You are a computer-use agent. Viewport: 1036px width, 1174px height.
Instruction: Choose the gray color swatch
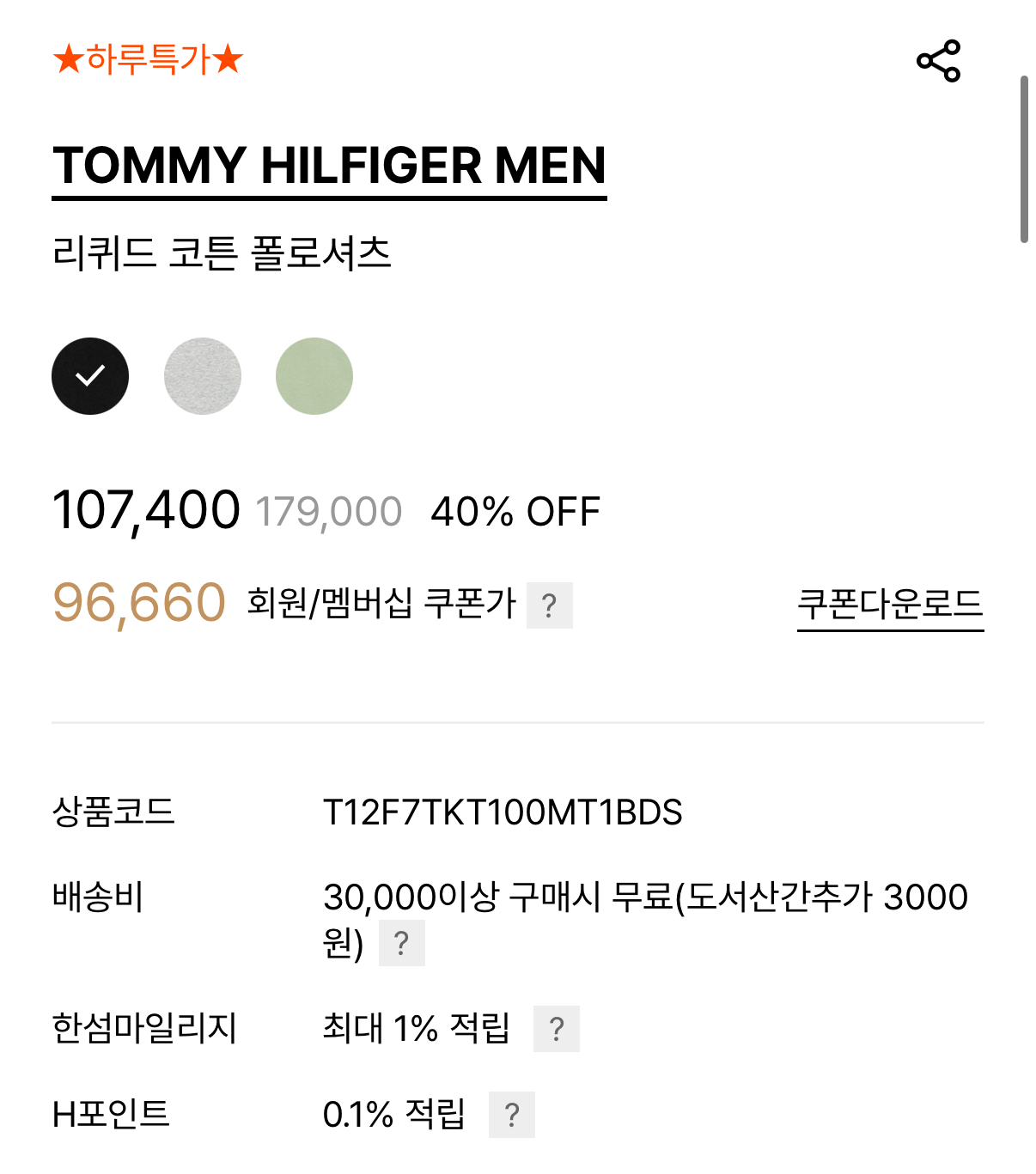pyautogui.click(x=203, y=376)
